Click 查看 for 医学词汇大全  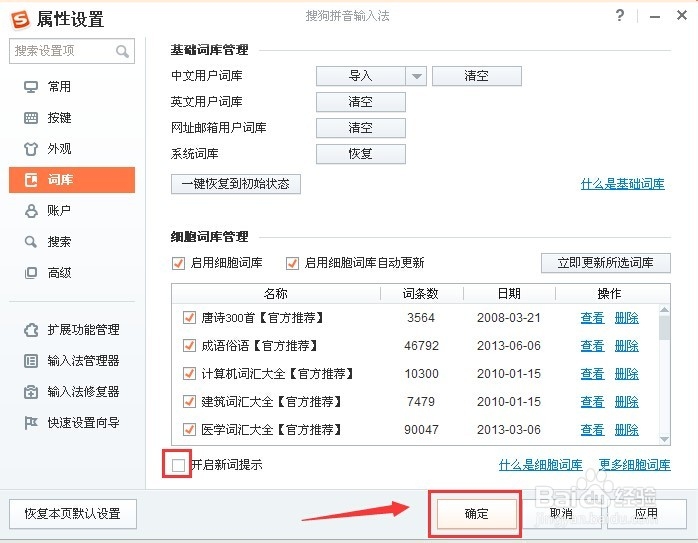tap(592, 430)
